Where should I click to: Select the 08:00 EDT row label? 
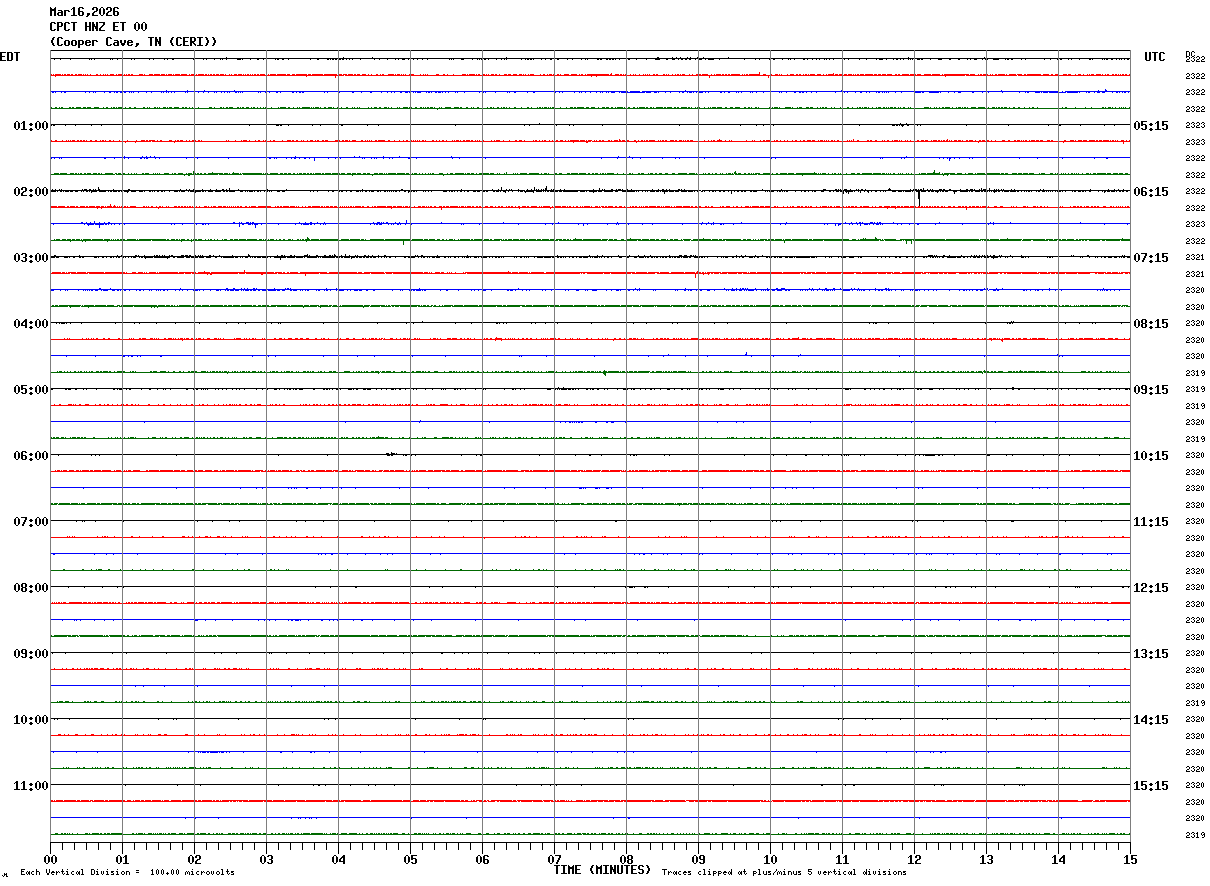tap(31, 588)
